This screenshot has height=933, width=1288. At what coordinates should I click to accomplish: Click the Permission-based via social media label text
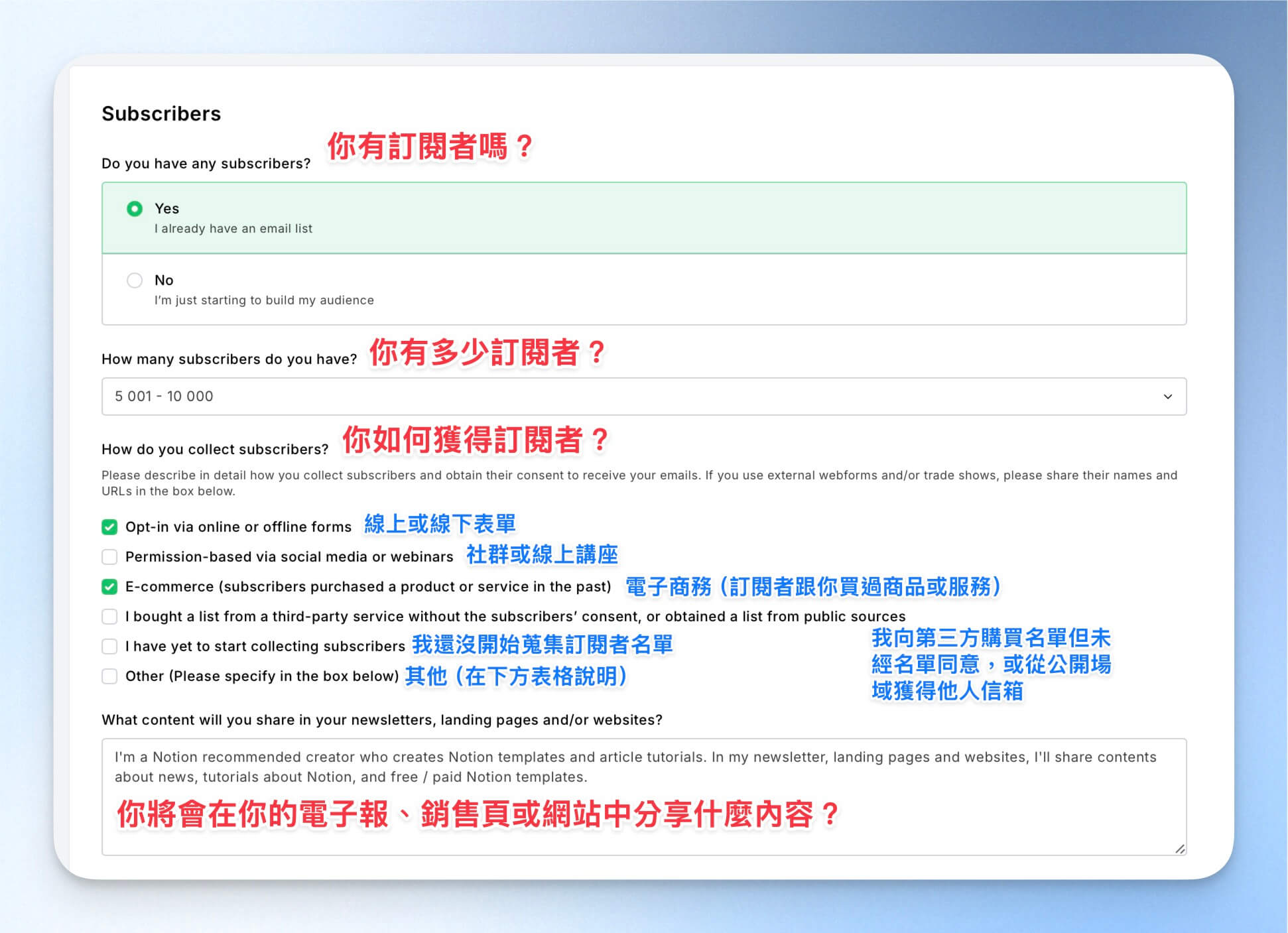(x=289, y=557)
